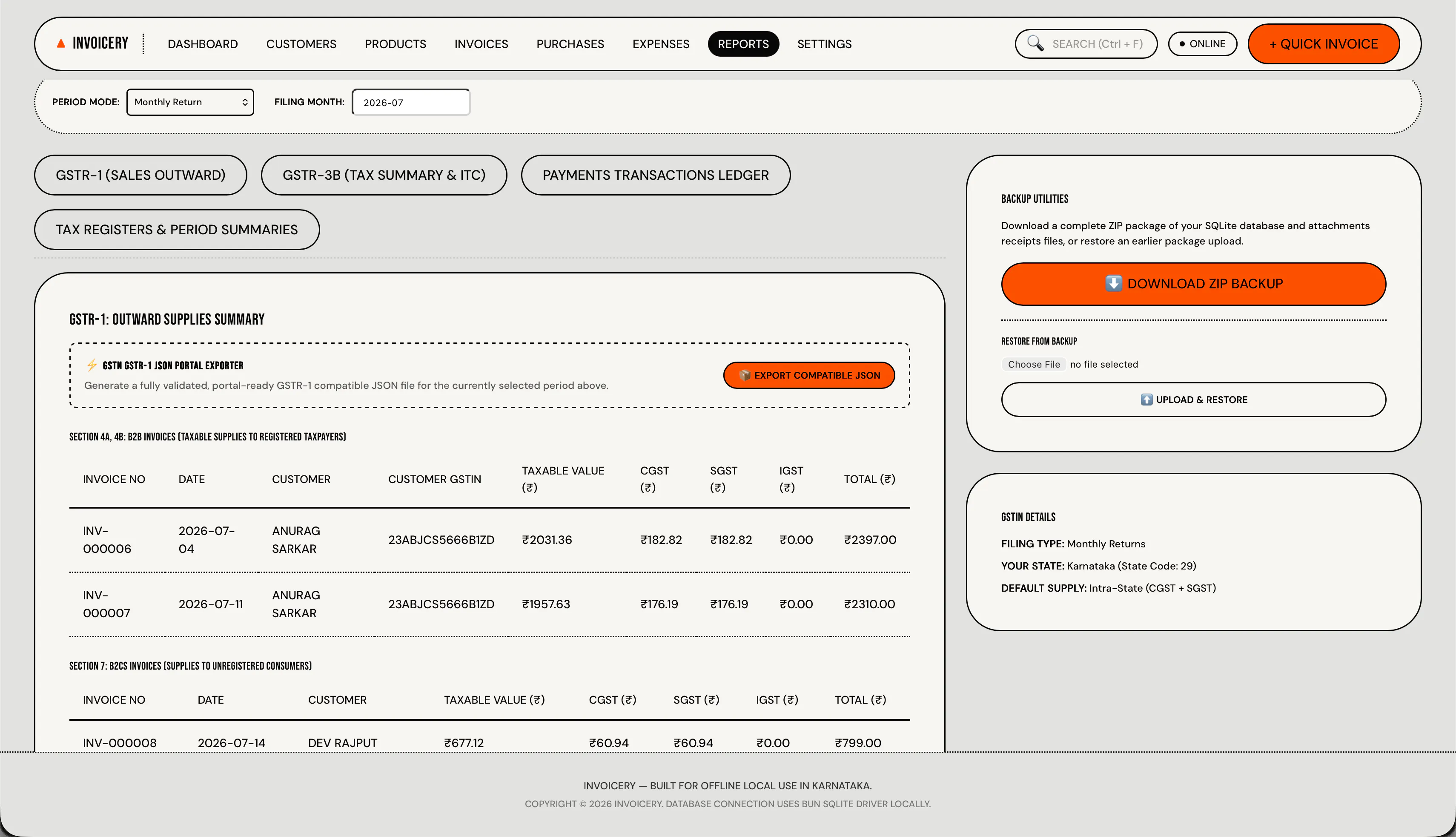Image resolution: width=1456 pixels, height=837 pixels.
Task: Click total ₹2397.00
Action: click(x=870, y=540)
